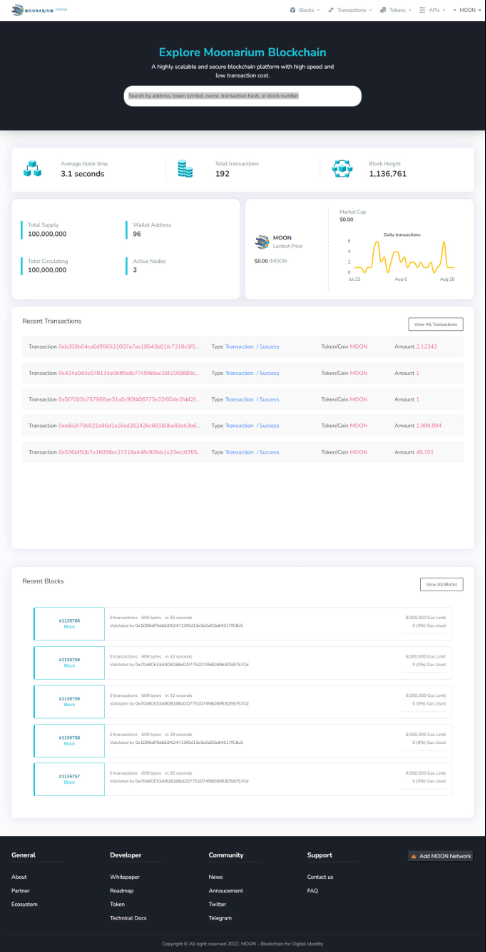The image size is (486, 952).
Task: Click Wallet Address count 96
Action: point(137,234)
